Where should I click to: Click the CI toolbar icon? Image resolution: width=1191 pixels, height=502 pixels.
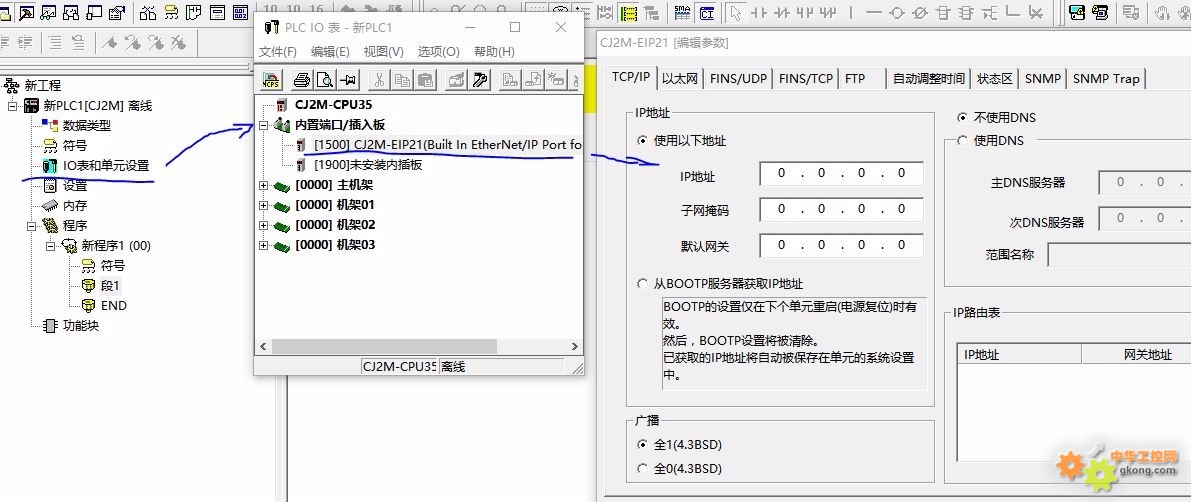tap(706, 13)
